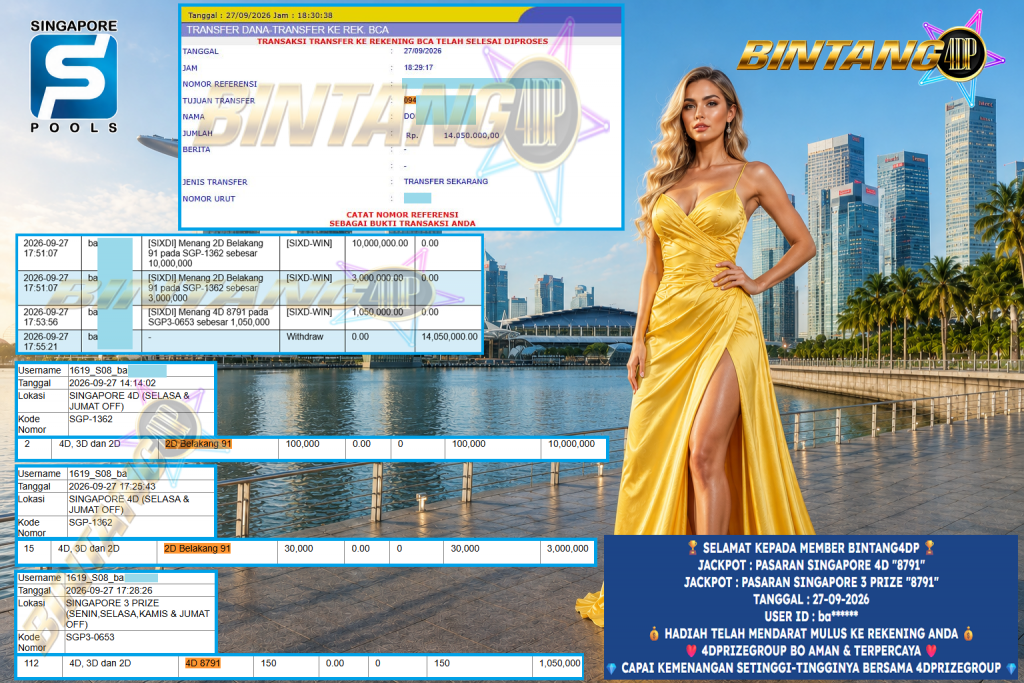Viewport: 1024px width, 683px height.
Task: Select the value 'TRANSFER SEKARANG'
Action: coord(445,182)
